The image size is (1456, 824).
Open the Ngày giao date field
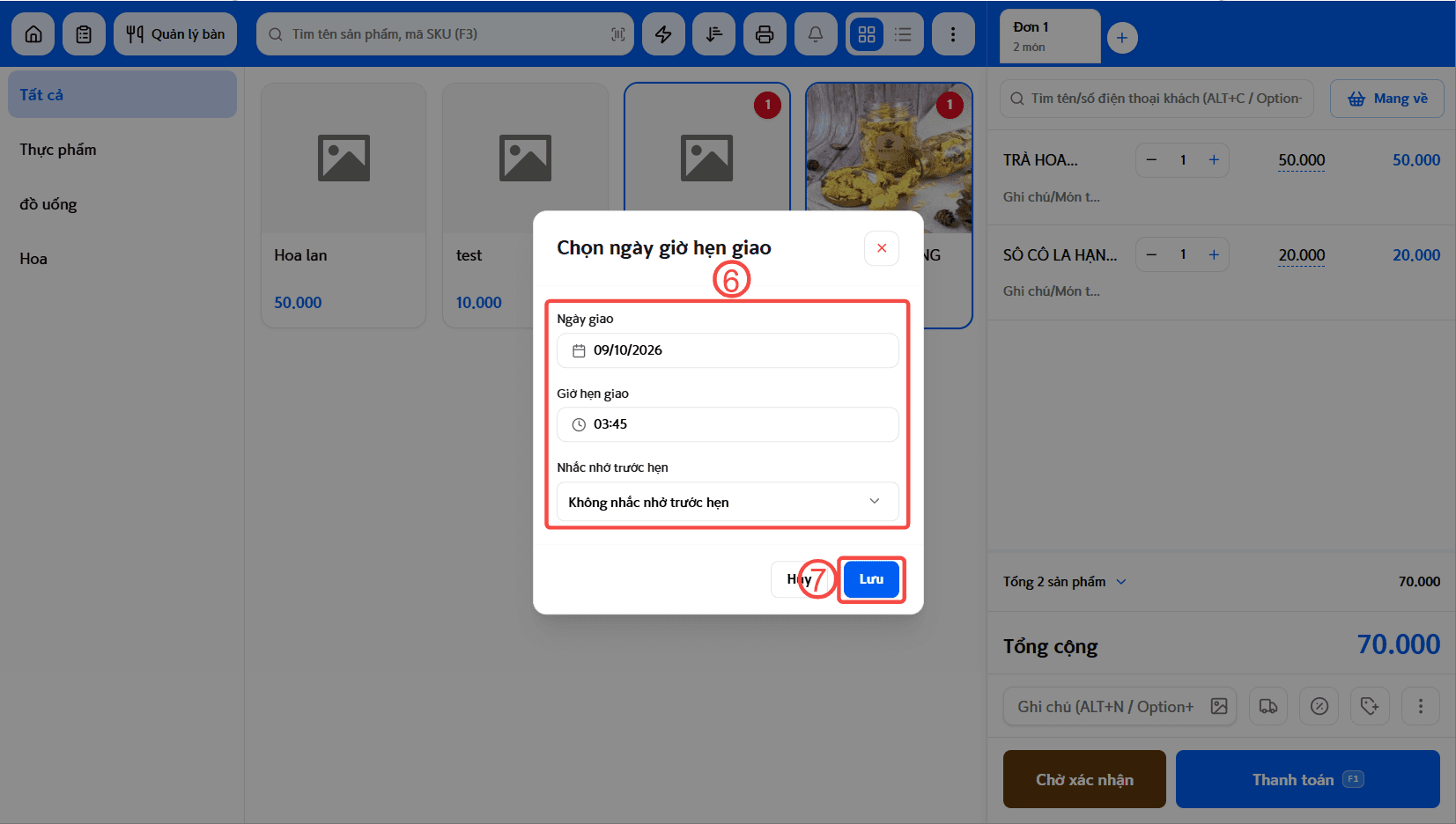point(728,350)
